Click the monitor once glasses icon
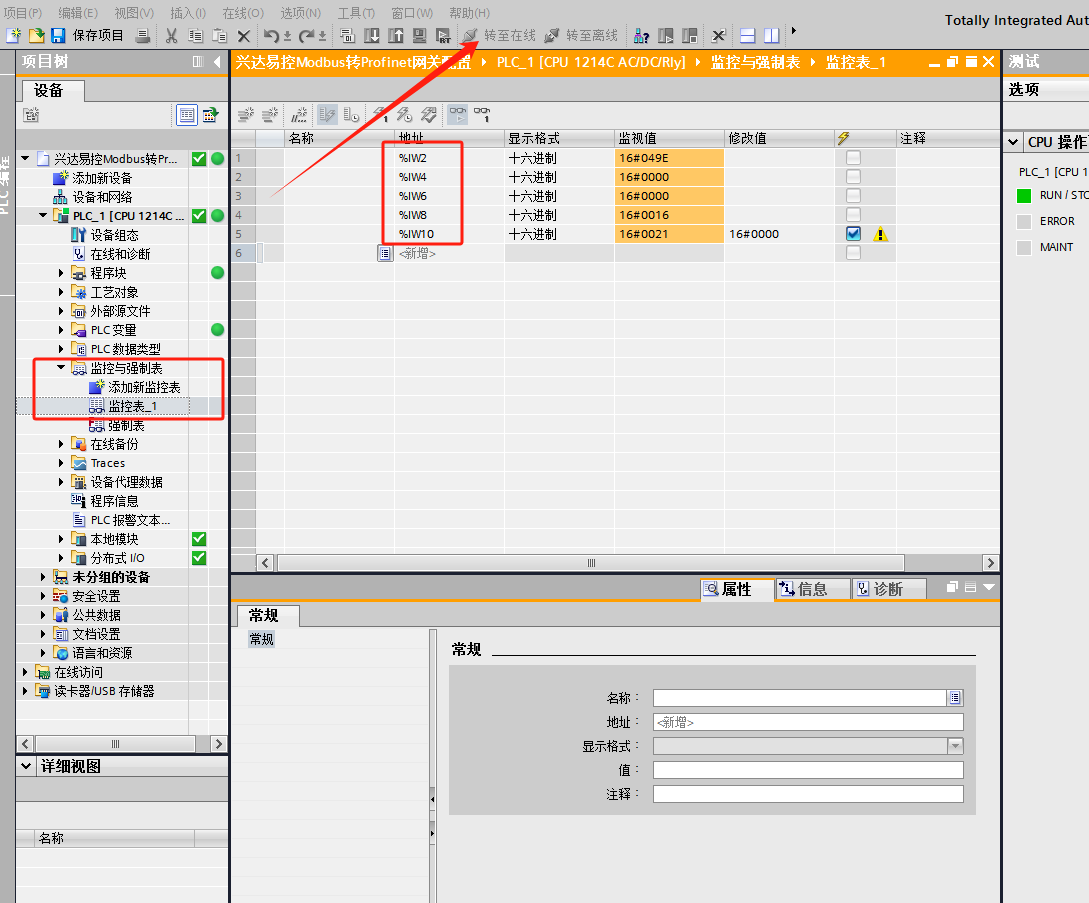This screenshot has height=903, width=1089. pyautogui.click(x=482, y=115)
